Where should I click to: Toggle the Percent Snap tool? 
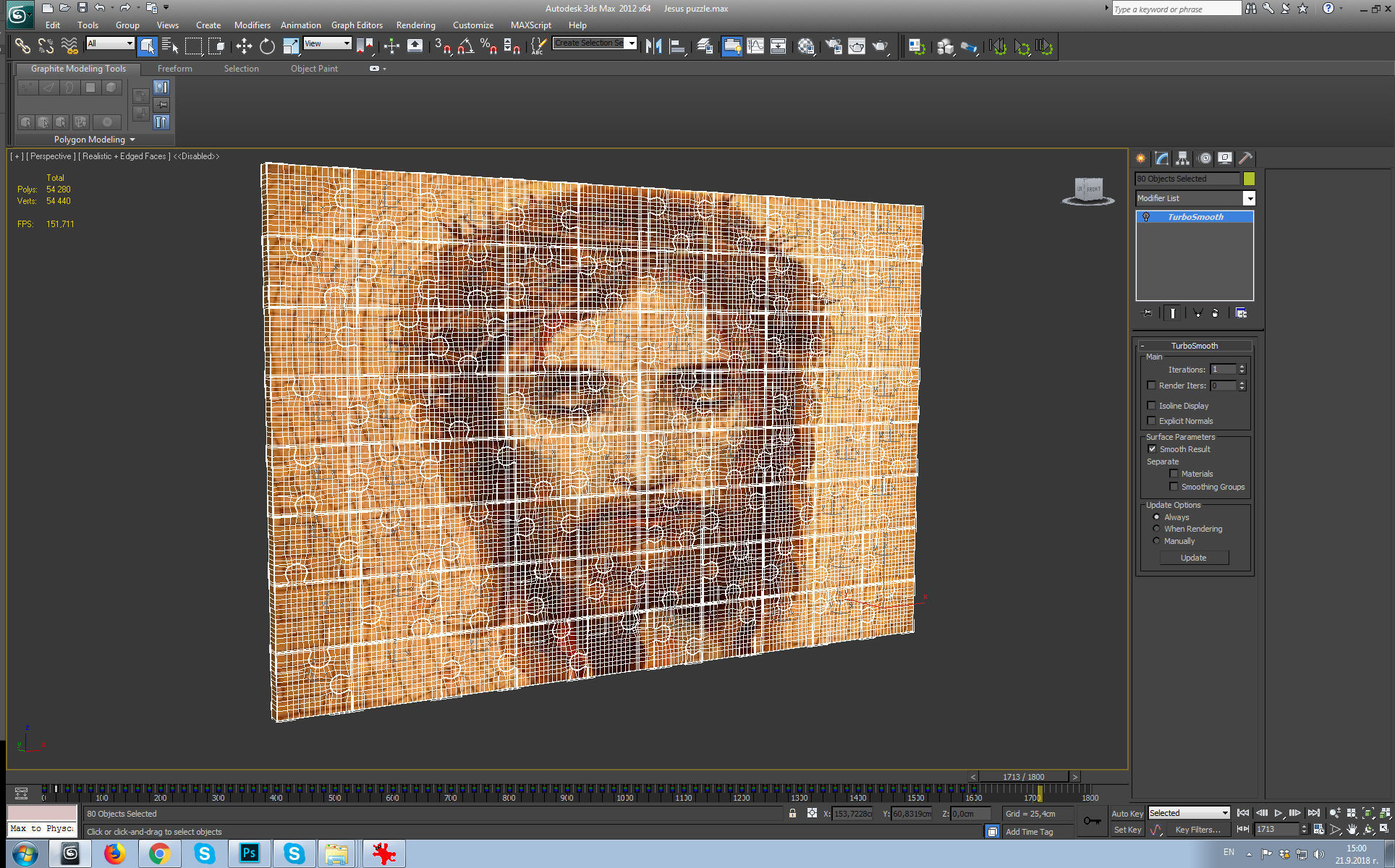pos(488,46)
